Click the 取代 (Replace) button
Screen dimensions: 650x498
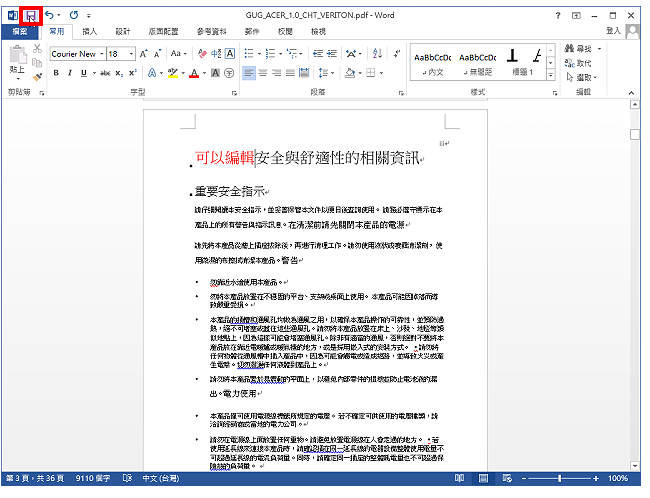(x=578, y=63)
